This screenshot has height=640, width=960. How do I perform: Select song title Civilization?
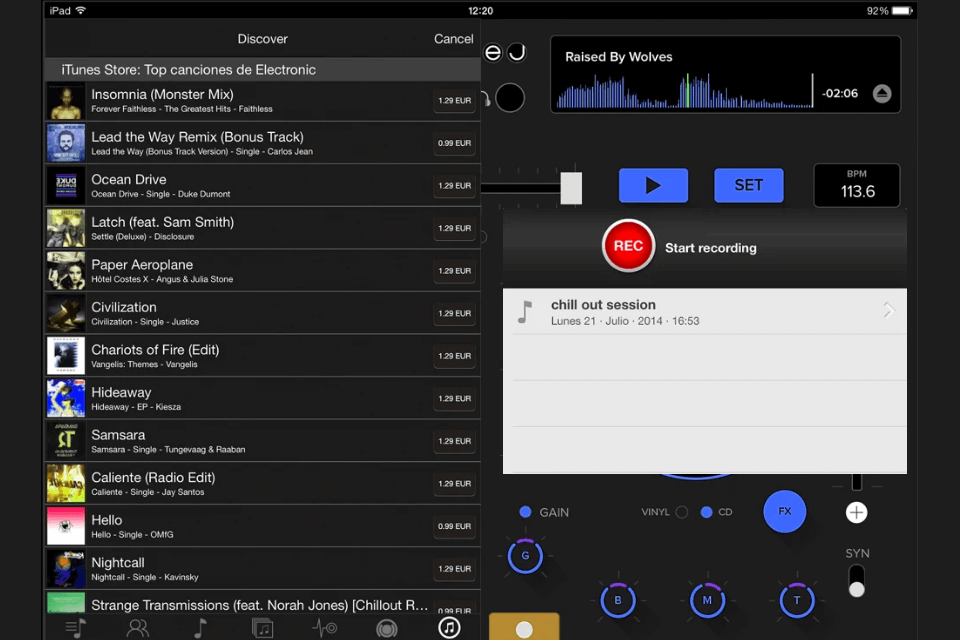pos(124,307)
